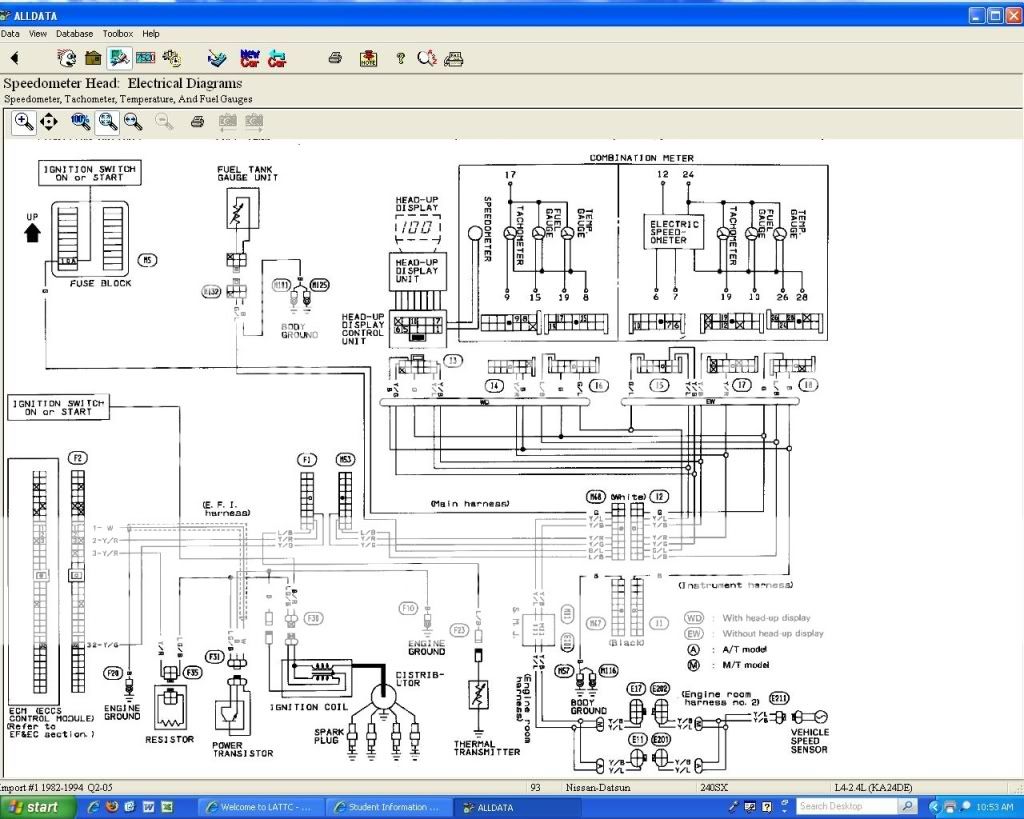Click the labor times 7520 icon
Viewport: 1024px width, 819px height.
(x=145, y=58)
